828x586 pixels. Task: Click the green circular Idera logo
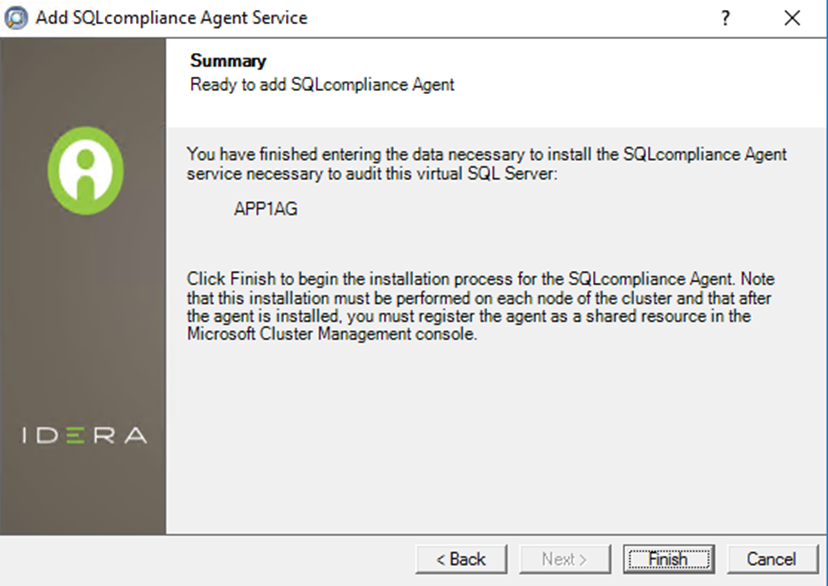(x=86, y=172)
